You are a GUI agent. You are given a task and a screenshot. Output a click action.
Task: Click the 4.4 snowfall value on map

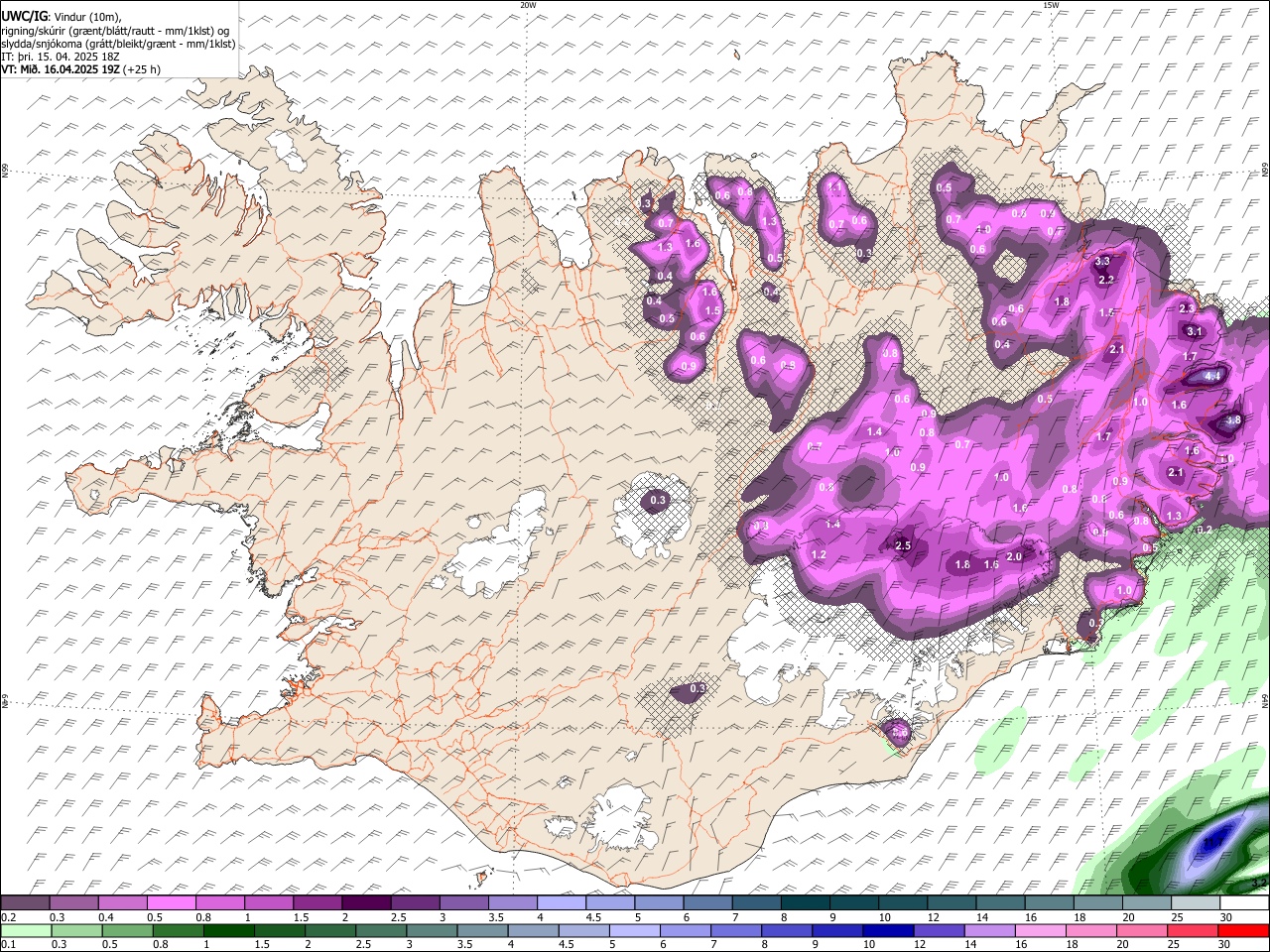[x=1212, y=377]
